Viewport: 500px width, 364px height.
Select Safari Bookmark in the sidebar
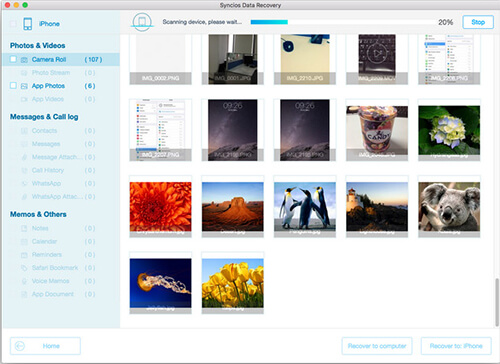tap(61, 268)
